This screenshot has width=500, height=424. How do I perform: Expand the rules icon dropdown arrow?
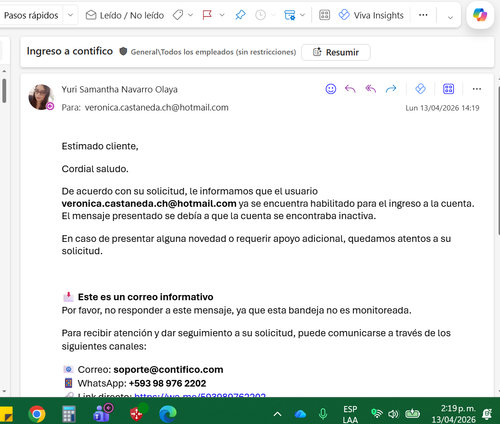pyautogui.click(x=302, y=15)
